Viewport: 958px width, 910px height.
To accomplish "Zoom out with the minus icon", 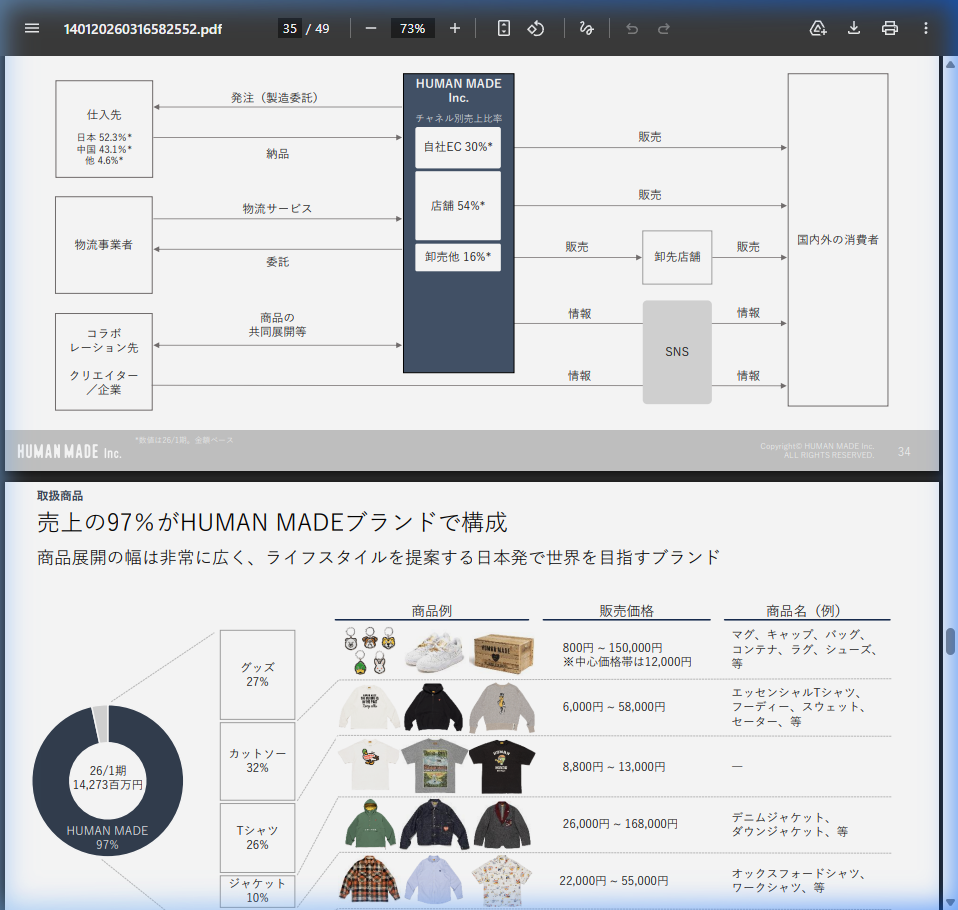I will (371, 28).
